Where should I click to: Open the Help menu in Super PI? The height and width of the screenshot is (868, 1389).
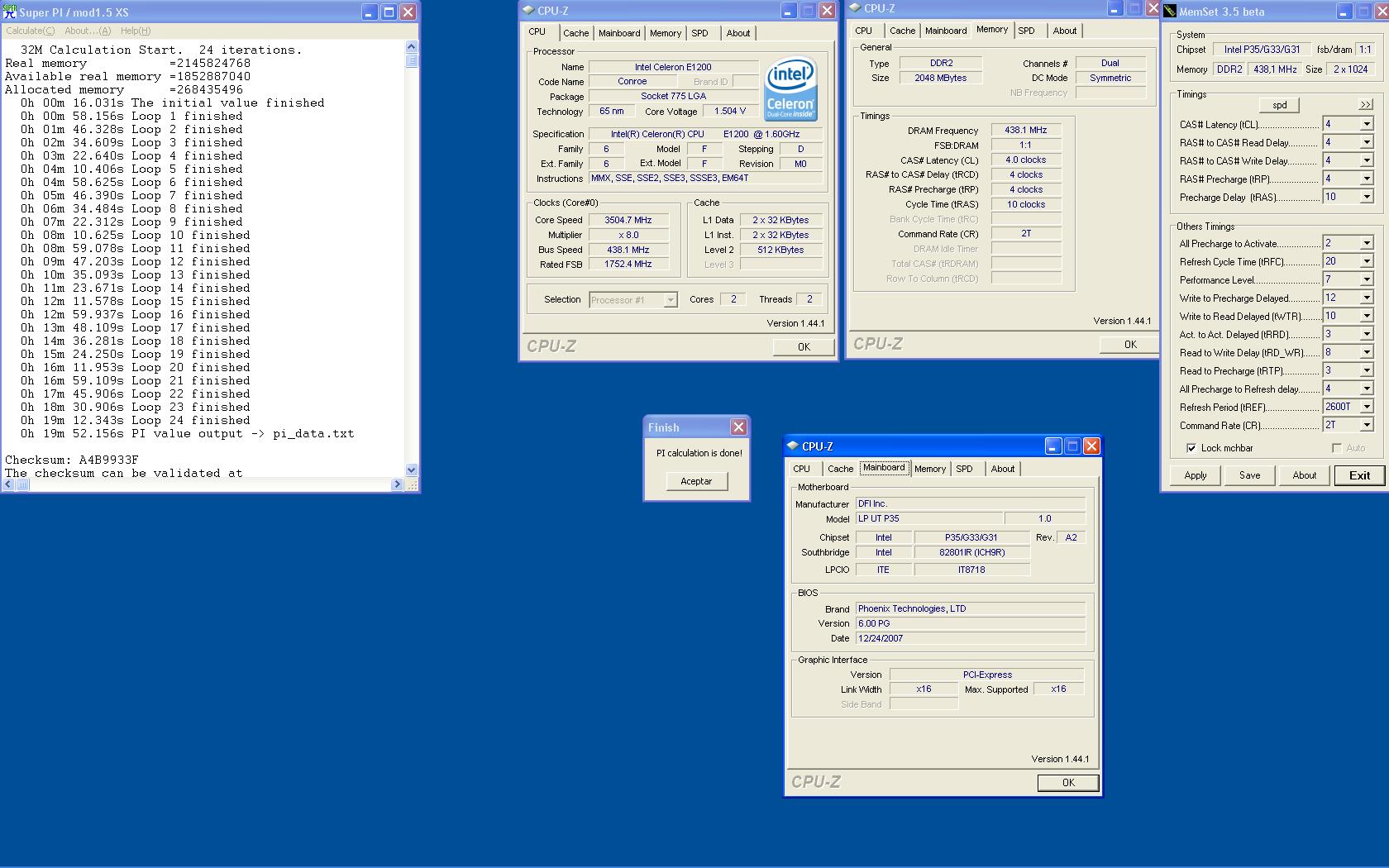click(136, 31)
